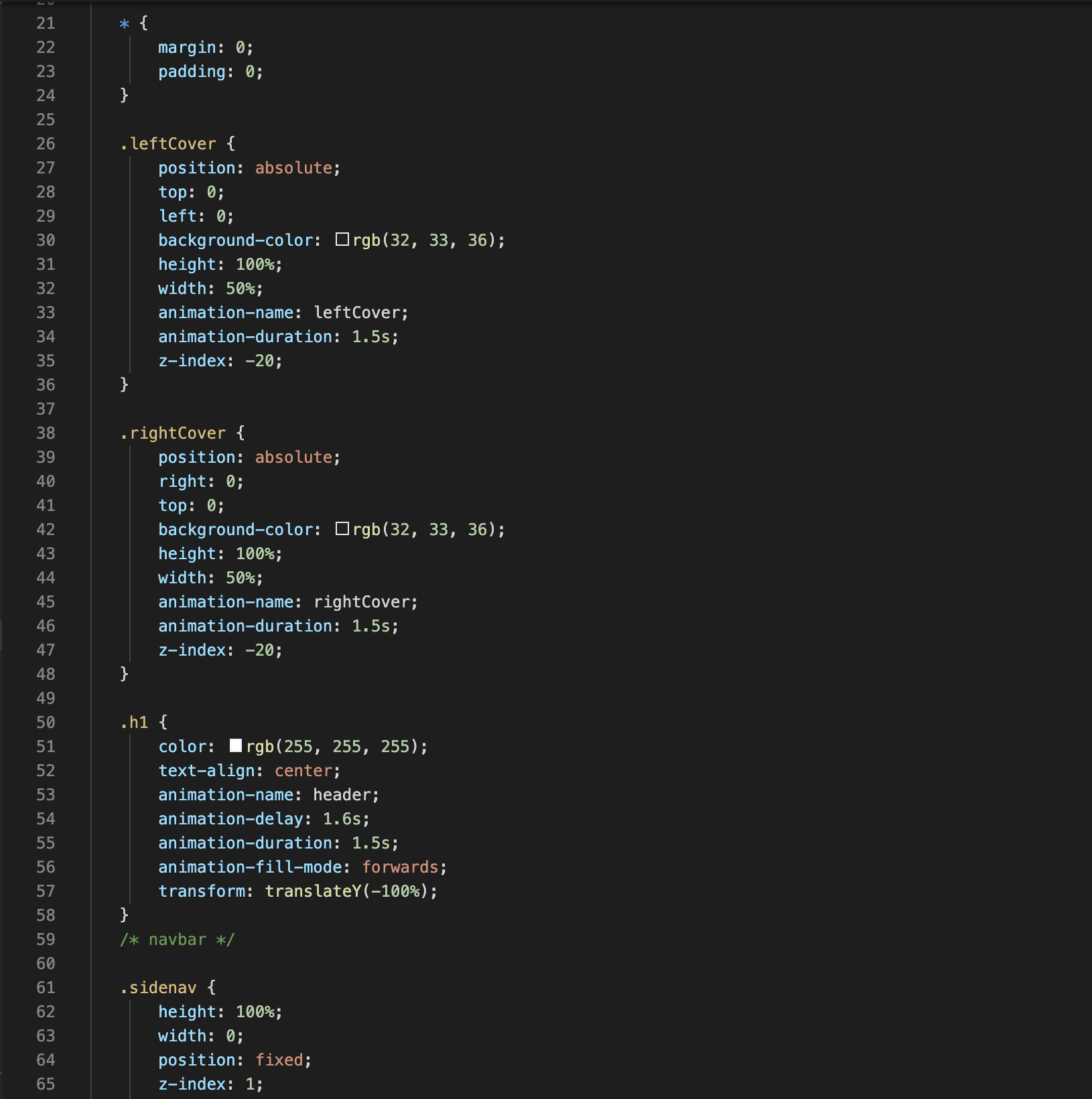
Task: Click the text-align center value
Action: click(303, 770)
